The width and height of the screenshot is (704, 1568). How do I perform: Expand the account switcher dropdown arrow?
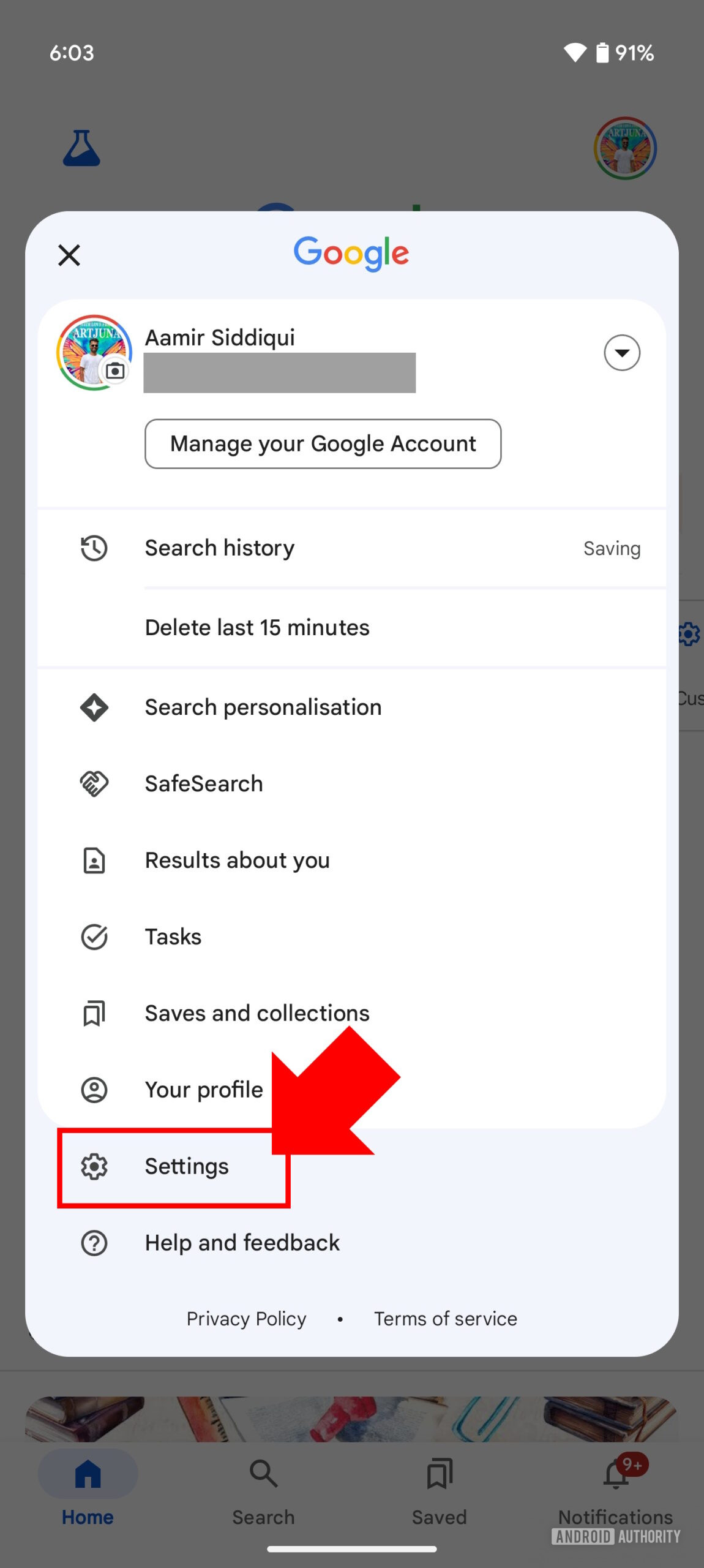pos(621,353)
